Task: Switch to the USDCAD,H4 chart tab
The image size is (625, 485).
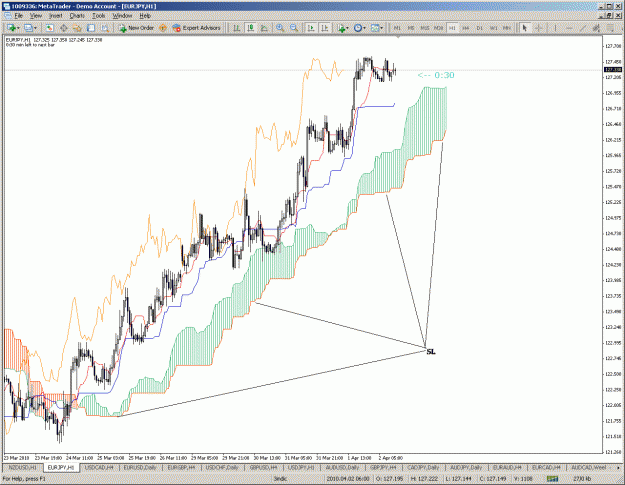Action: tap(99, 467)
